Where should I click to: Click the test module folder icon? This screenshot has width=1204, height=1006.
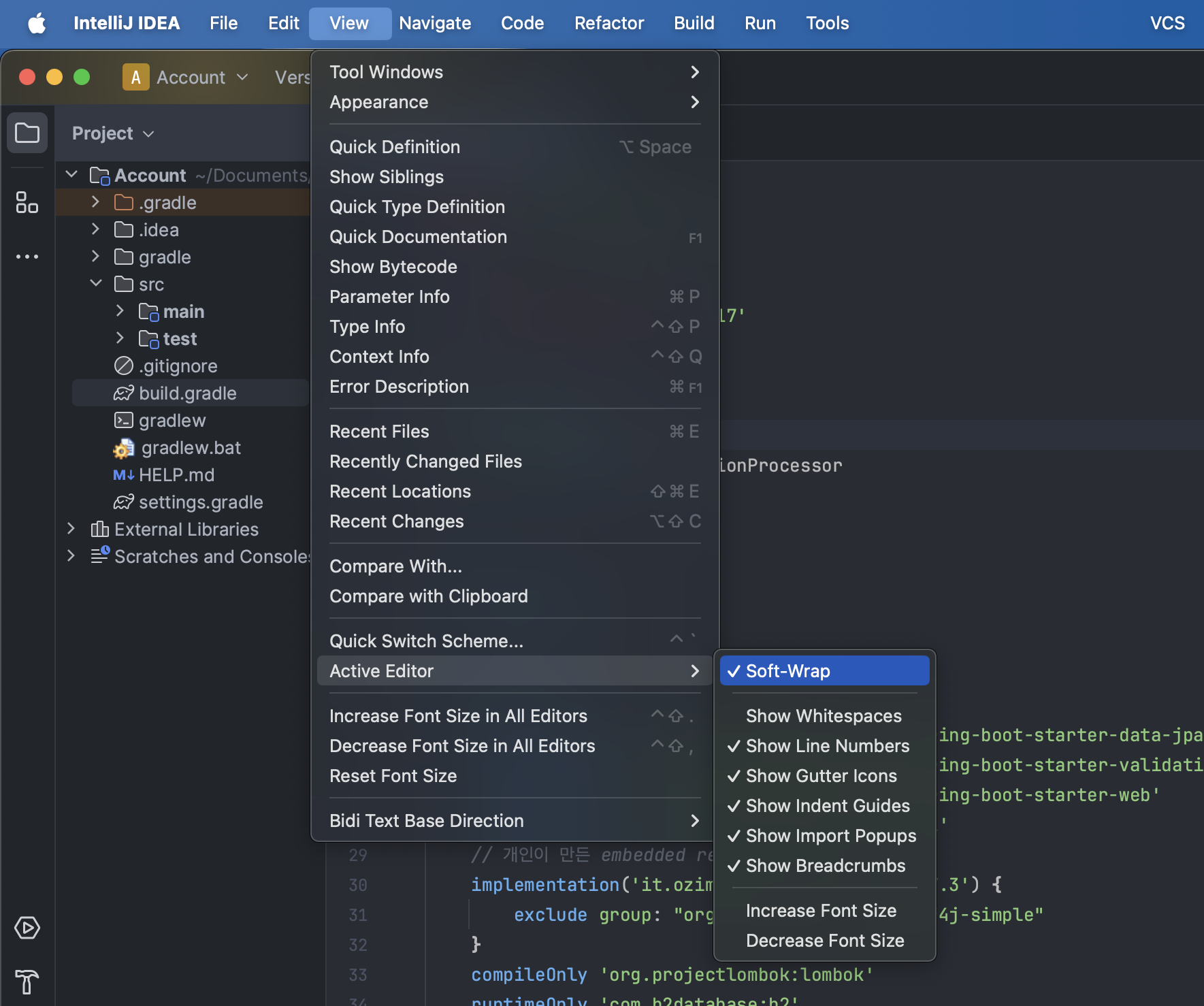148,339
